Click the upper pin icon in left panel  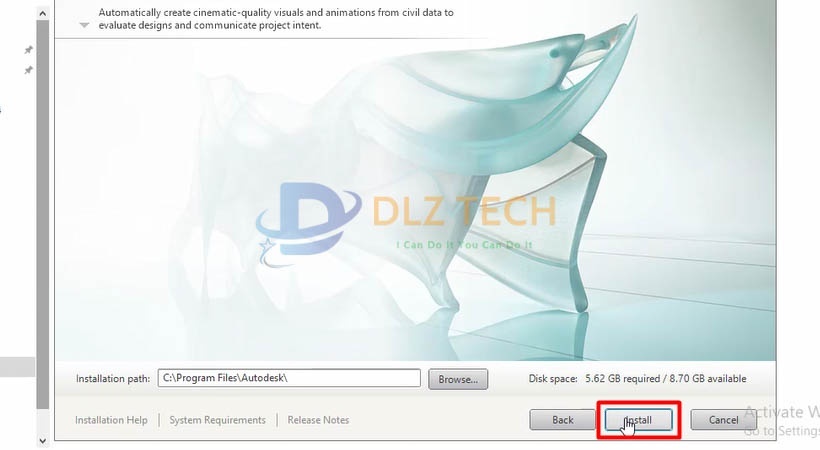(28, 50)
